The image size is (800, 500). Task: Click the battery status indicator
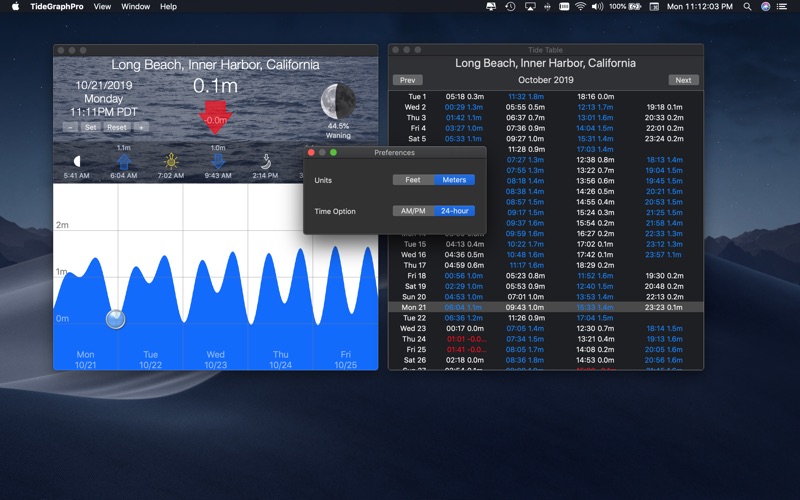click(625, 7)
